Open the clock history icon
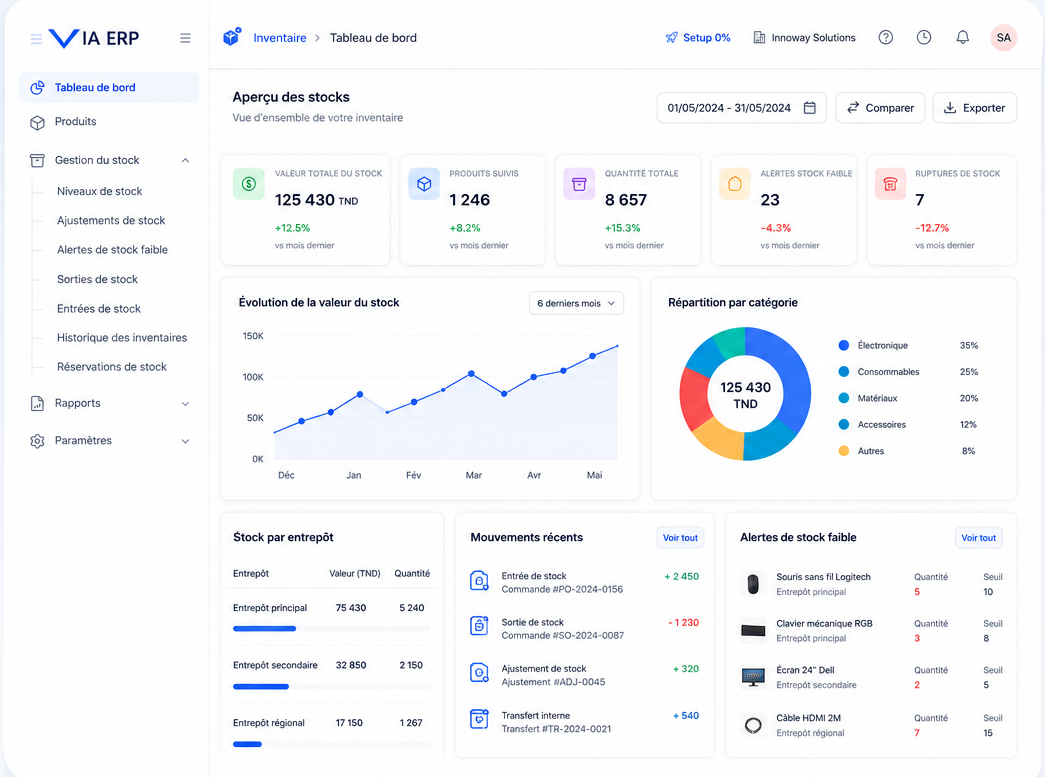Screen dimensions: 1045x777 point(924,37)
